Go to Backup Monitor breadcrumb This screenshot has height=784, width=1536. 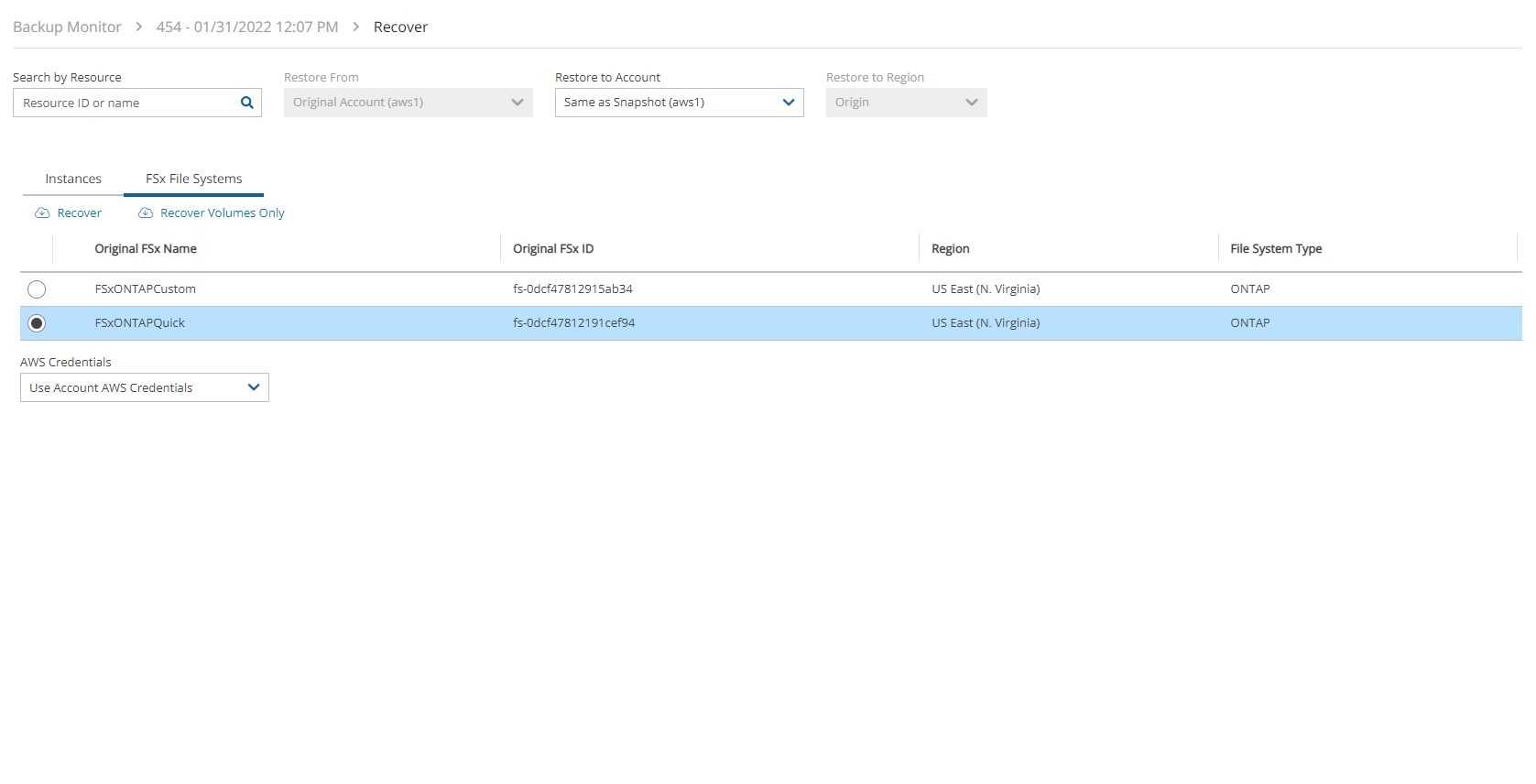[67, 27]
